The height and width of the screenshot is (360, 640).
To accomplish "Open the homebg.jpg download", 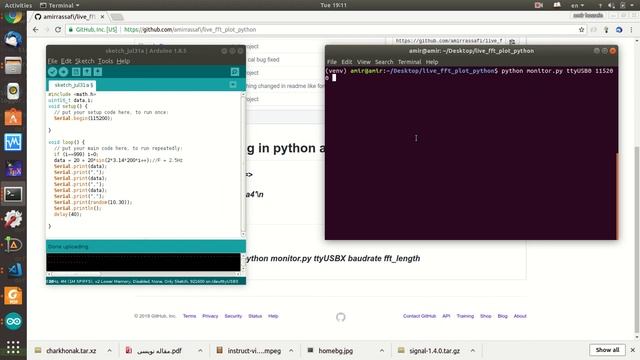I will [331, 351].
